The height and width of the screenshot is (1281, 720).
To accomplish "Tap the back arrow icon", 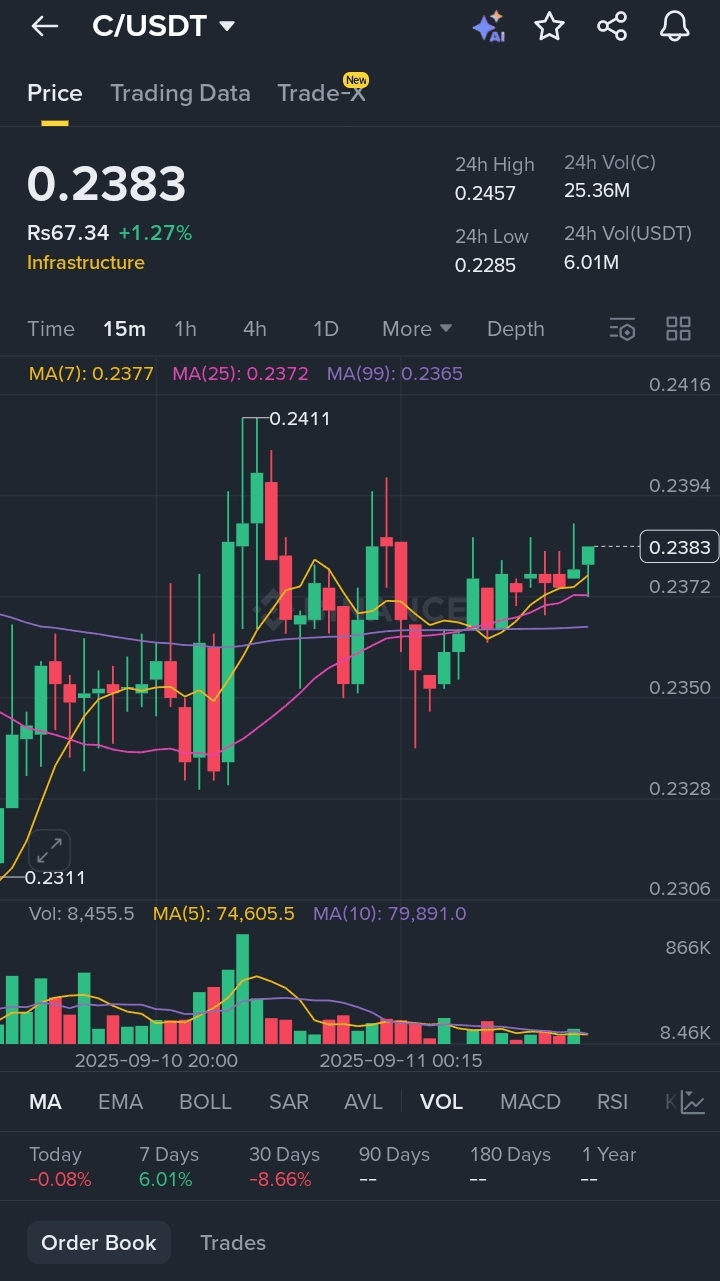I will coord(45,27).
